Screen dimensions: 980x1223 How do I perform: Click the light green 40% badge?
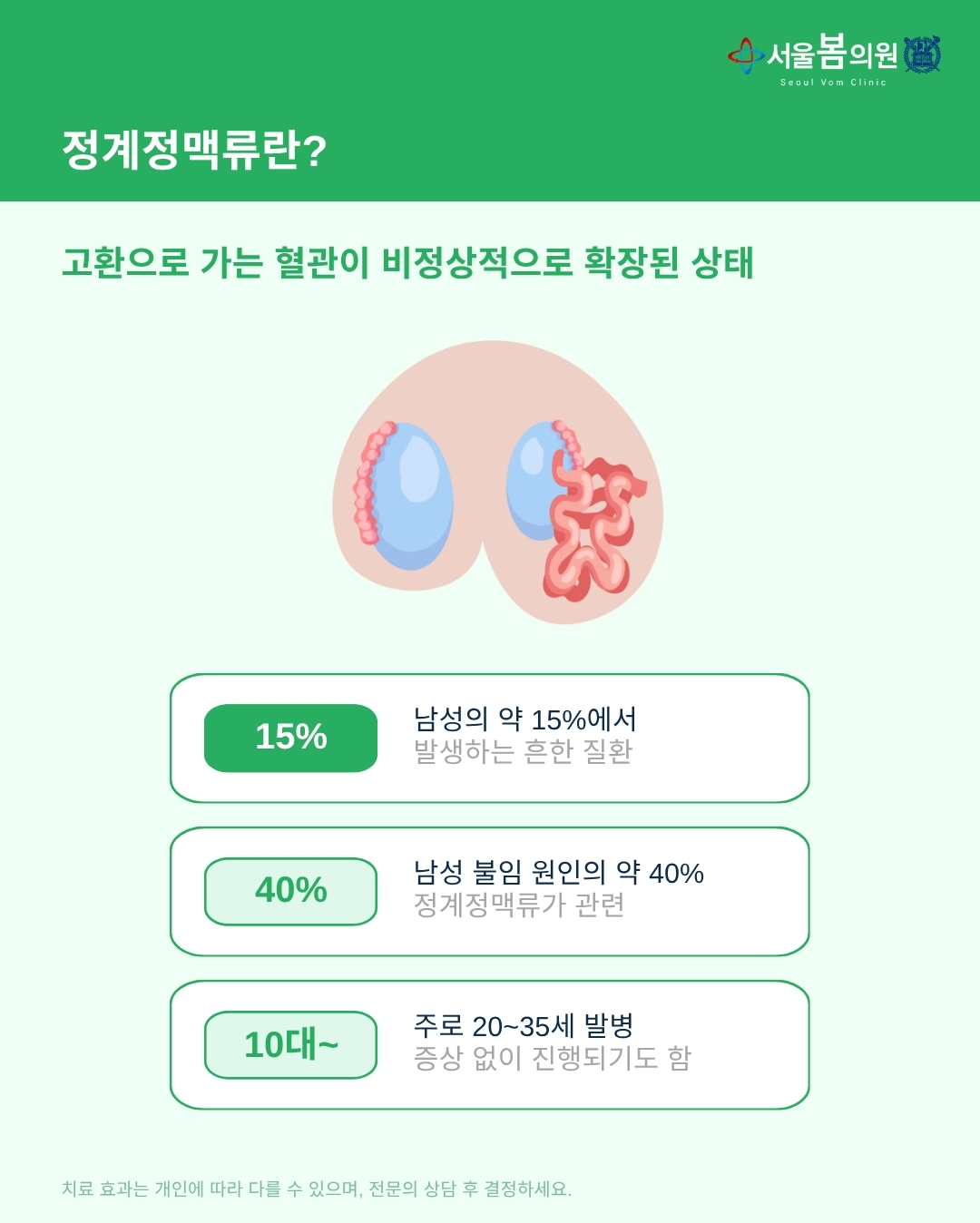(x=290, y=891)
